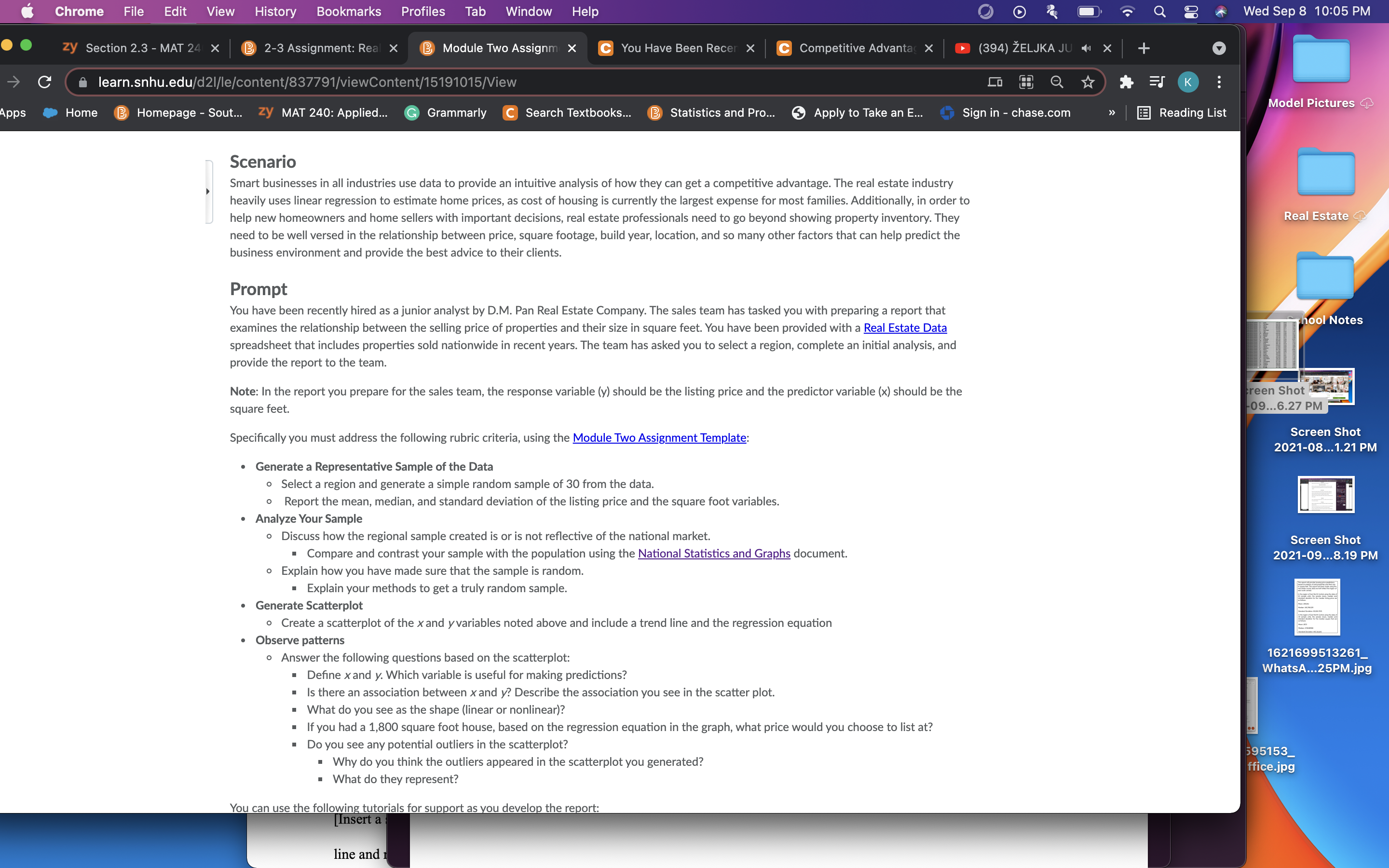This screenshot has width=1389, height=868.
Task: Open Chrome's three-dot settings menu
Action: pos(1219,82)
